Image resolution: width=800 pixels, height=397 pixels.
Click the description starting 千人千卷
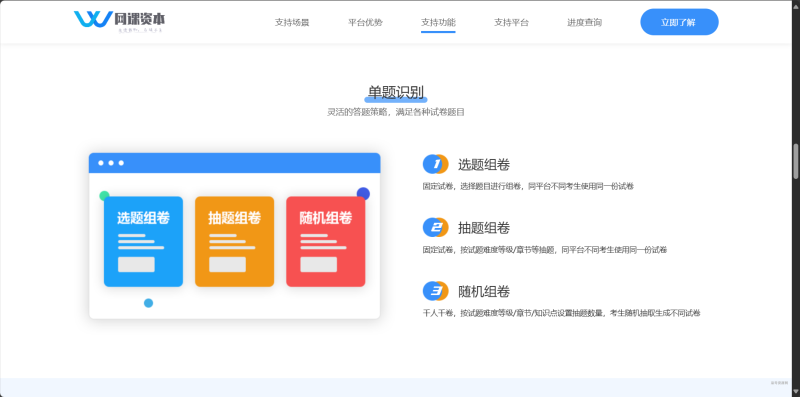pyautogui.click(x=561, y=313)
